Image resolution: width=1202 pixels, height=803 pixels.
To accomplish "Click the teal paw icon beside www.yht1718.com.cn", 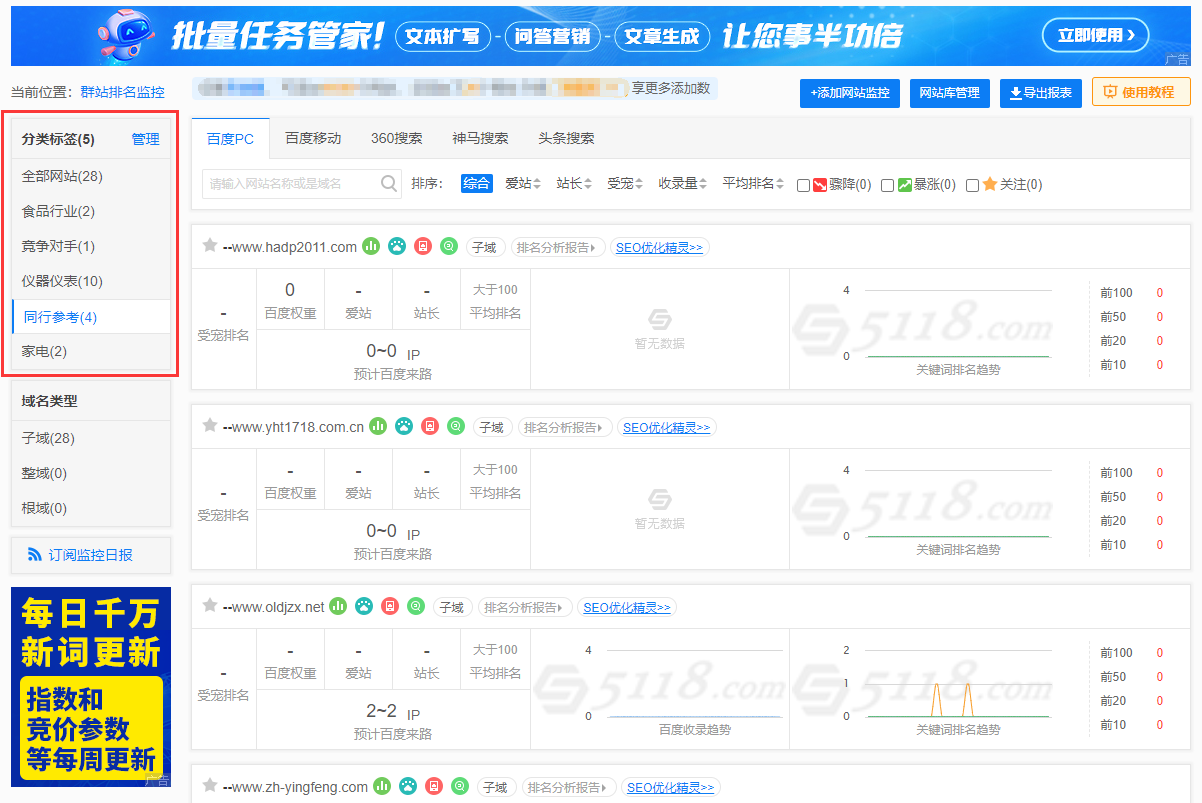I will pyautogui.click(x=404, y=426).
